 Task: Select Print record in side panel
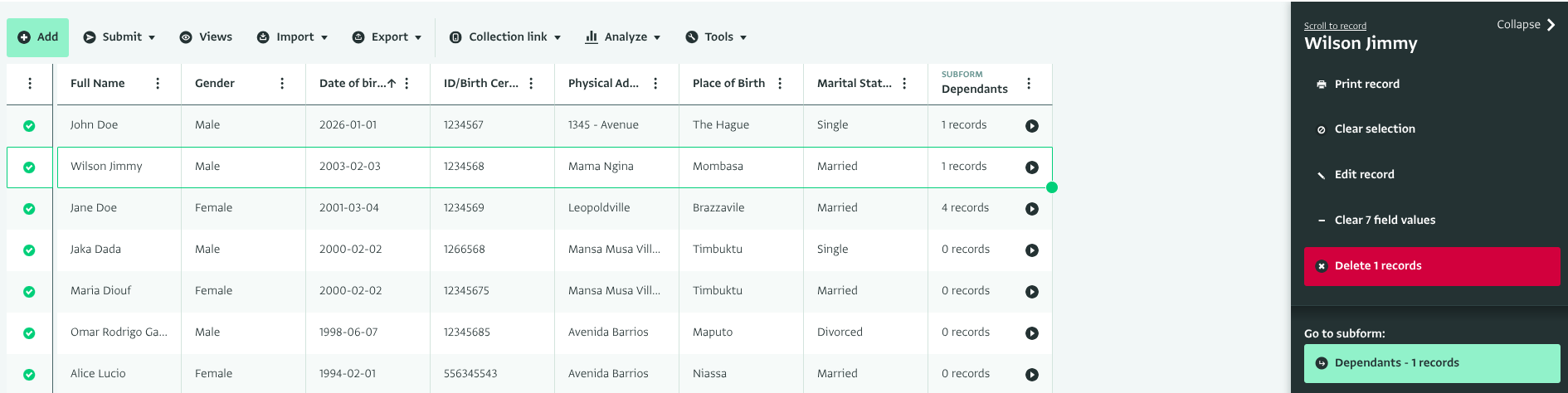click(1366, 84)
